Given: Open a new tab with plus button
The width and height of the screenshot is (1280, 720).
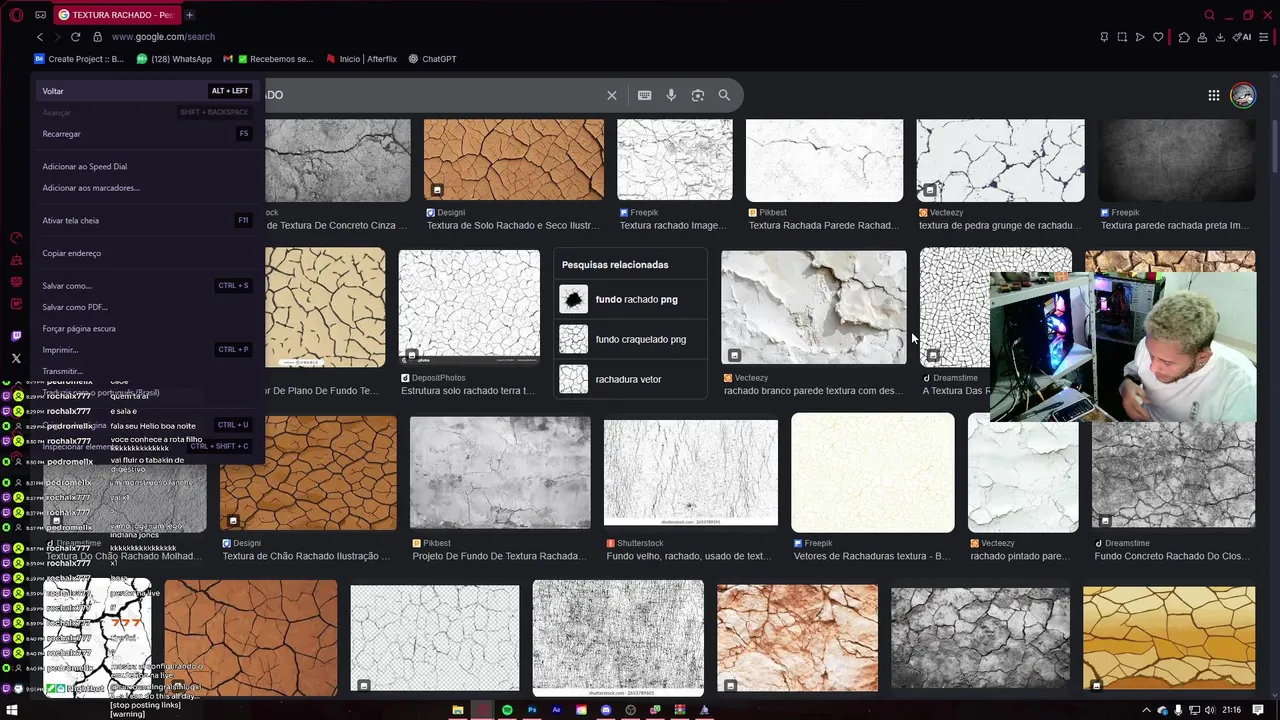Looking at the screenshot, I should (189, 15).
